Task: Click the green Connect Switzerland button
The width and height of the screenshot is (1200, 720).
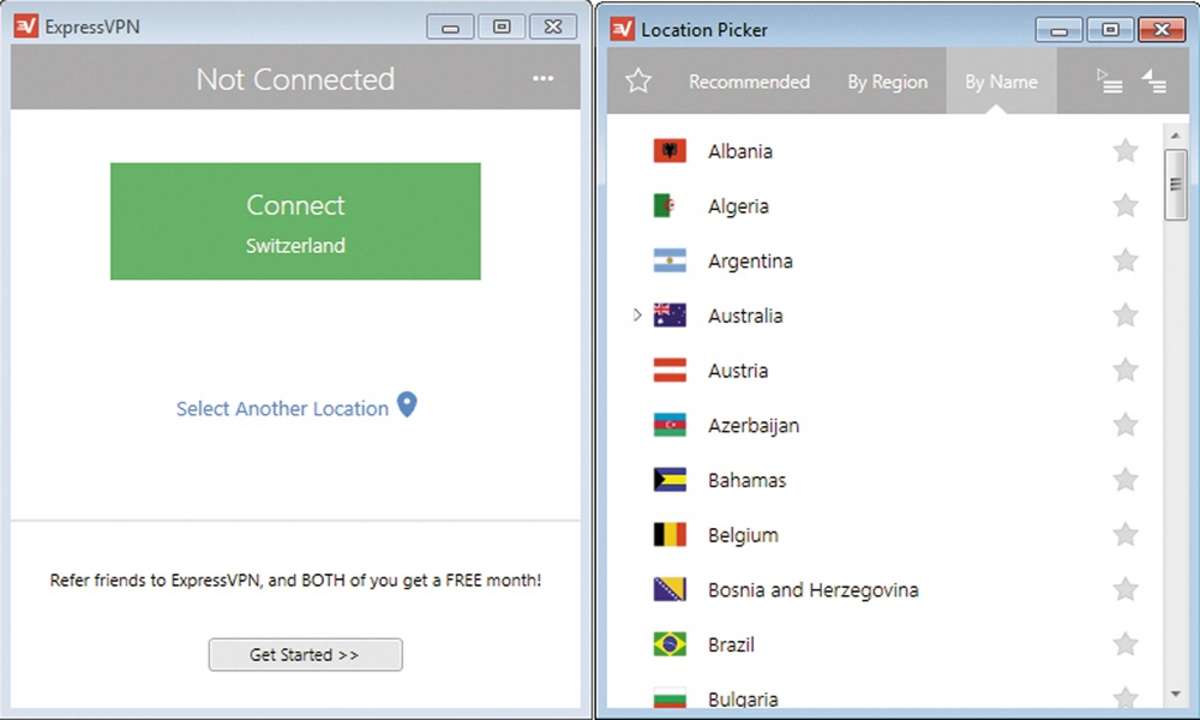Action: click(x=295, y=221)
